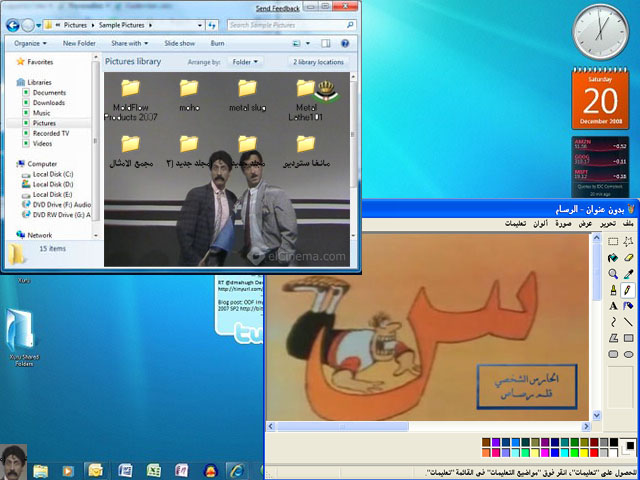The height and width of the screenshot is (480, 640).
Task: Select the rounded rectangle tool in Paint
Action: (x=613, y=354)
